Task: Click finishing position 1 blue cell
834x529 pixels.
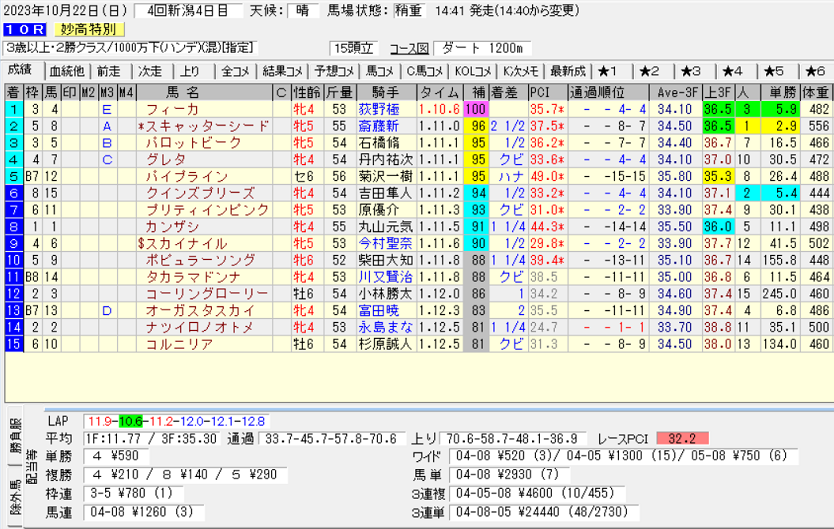Action: coord(13,109)
